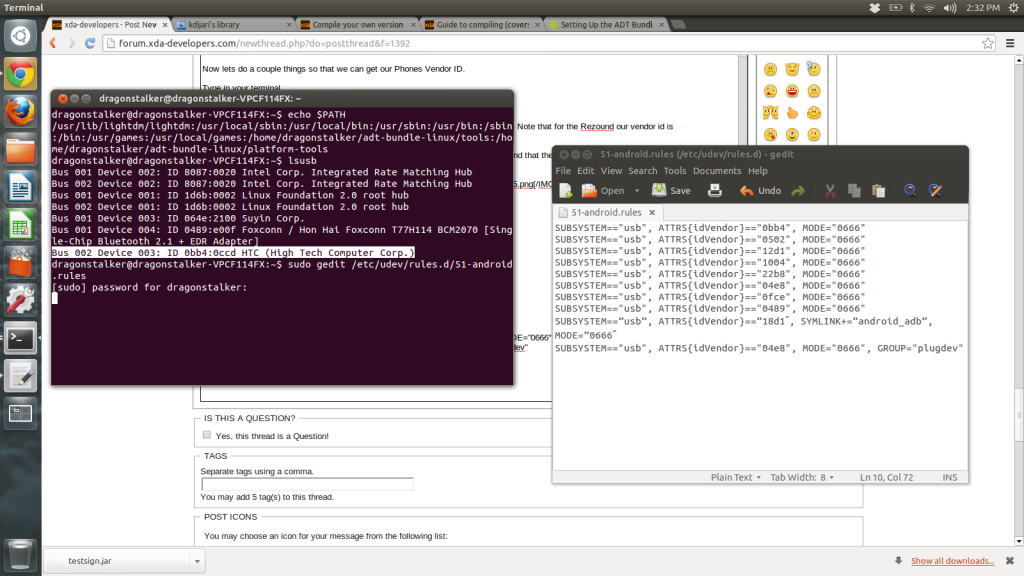Open the Documents menu in gedit
Image resolution: width=1024 pixels, height=576 pixels.
pyautogui.click(x=717, y=171)
